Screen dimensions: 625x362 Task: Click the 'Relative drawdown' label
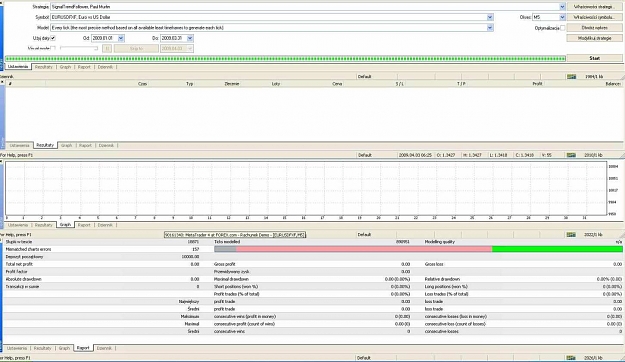[442, 279]
